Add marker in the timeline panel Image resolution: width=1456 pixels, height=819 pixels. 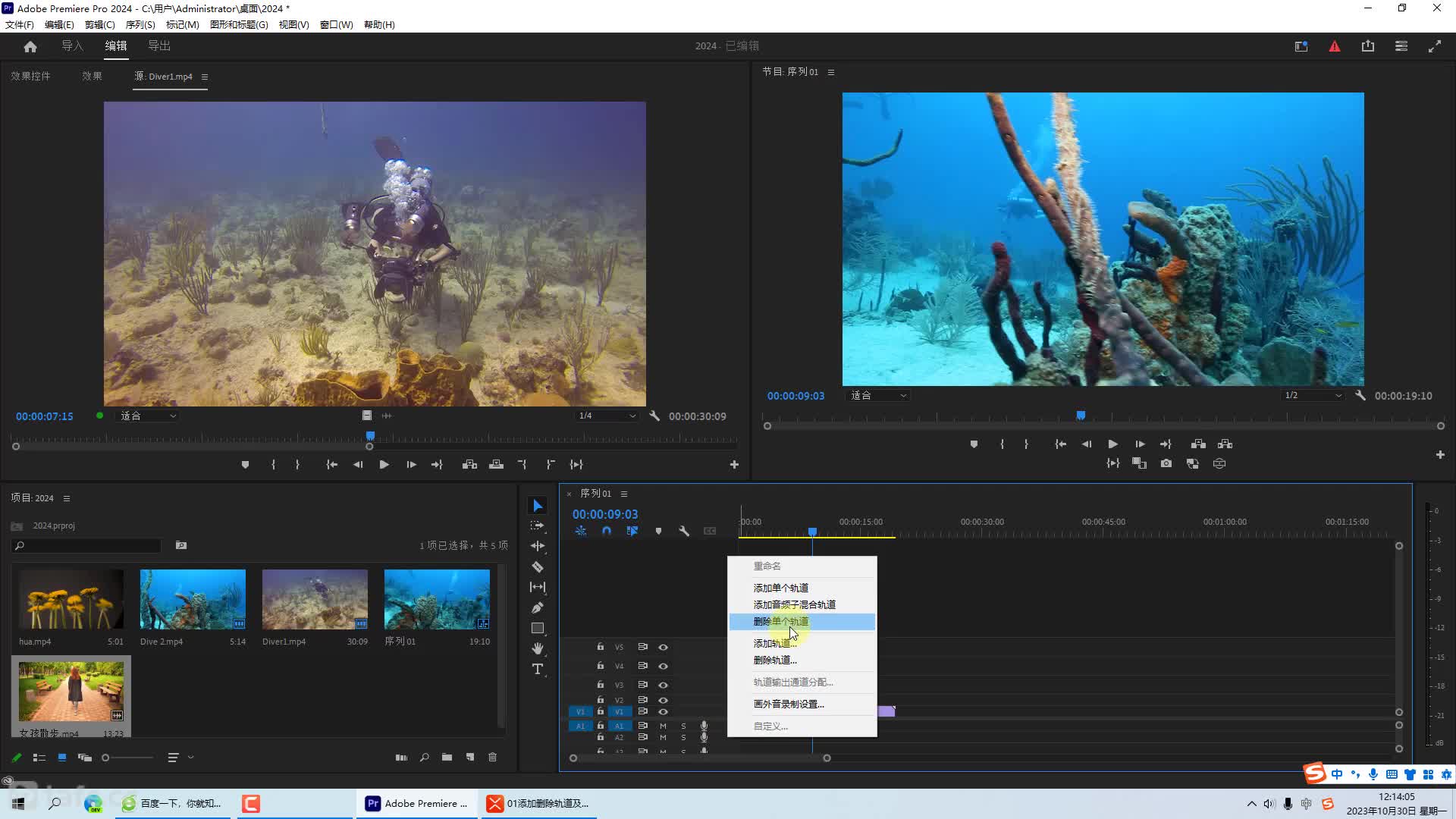click(658, 531)
